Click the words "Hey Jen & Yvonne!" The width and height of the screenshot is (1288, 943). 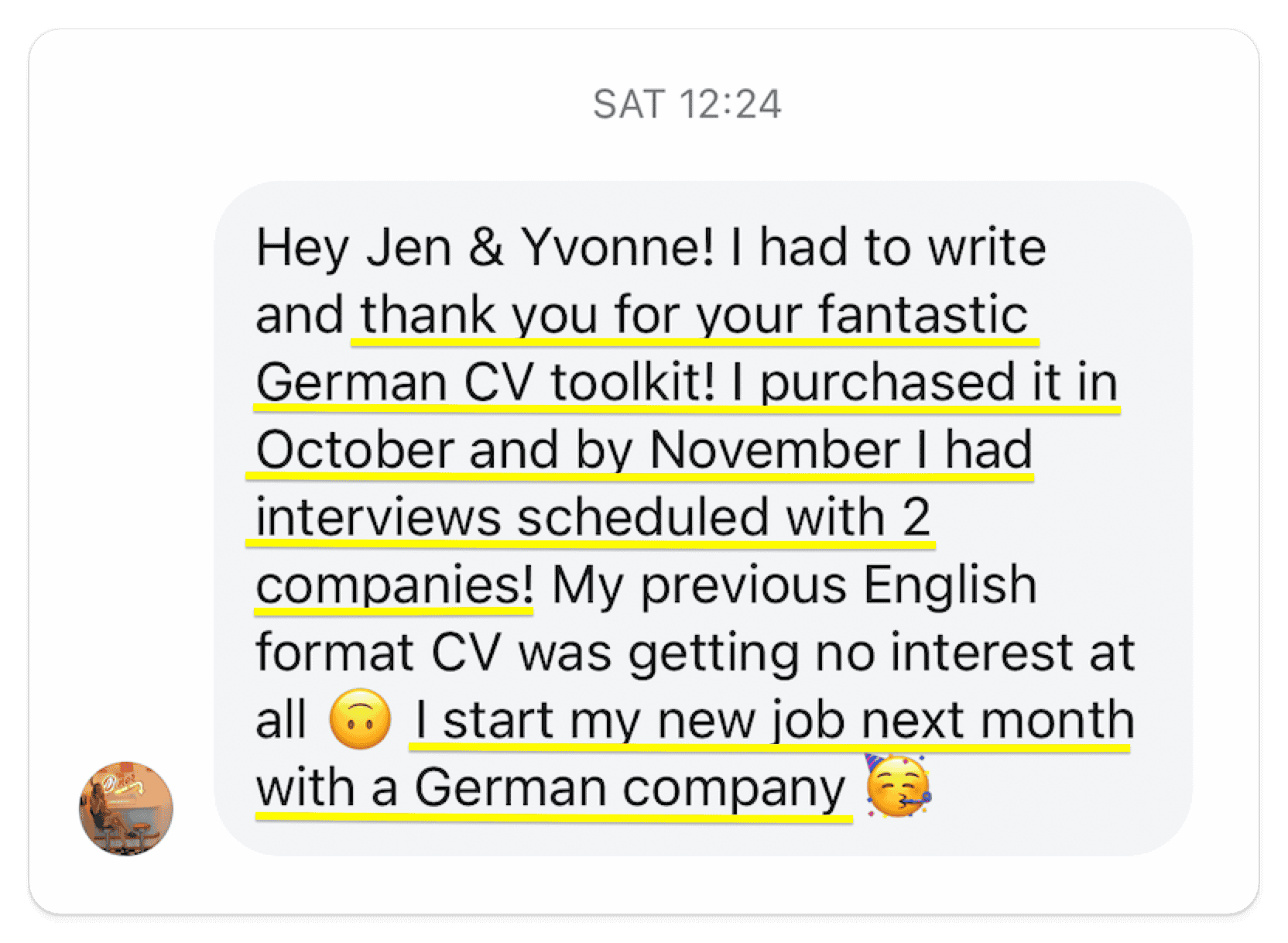click(485, 248)
